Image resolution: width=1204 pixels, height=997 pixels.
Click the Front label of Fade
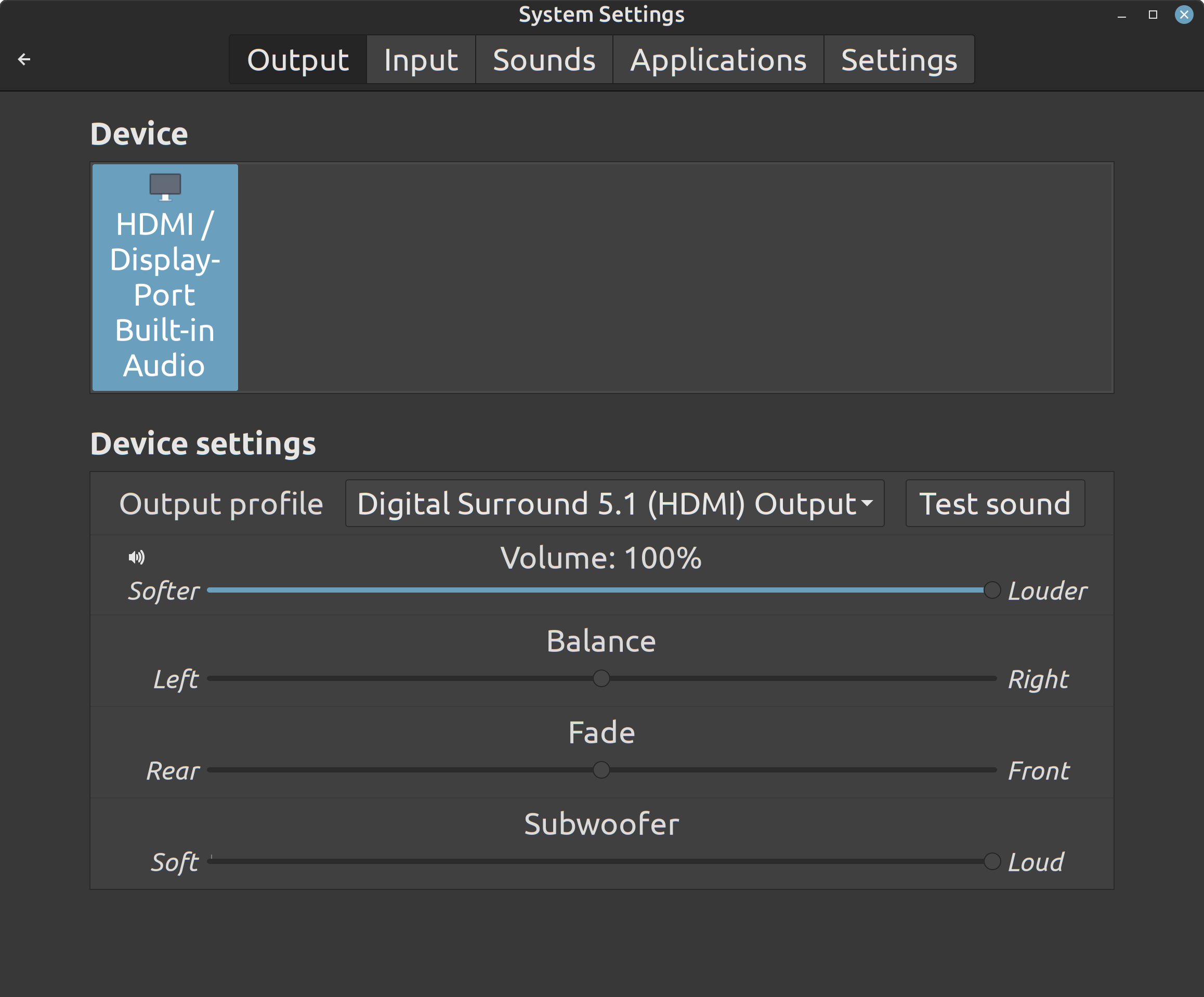(1039, 770)
